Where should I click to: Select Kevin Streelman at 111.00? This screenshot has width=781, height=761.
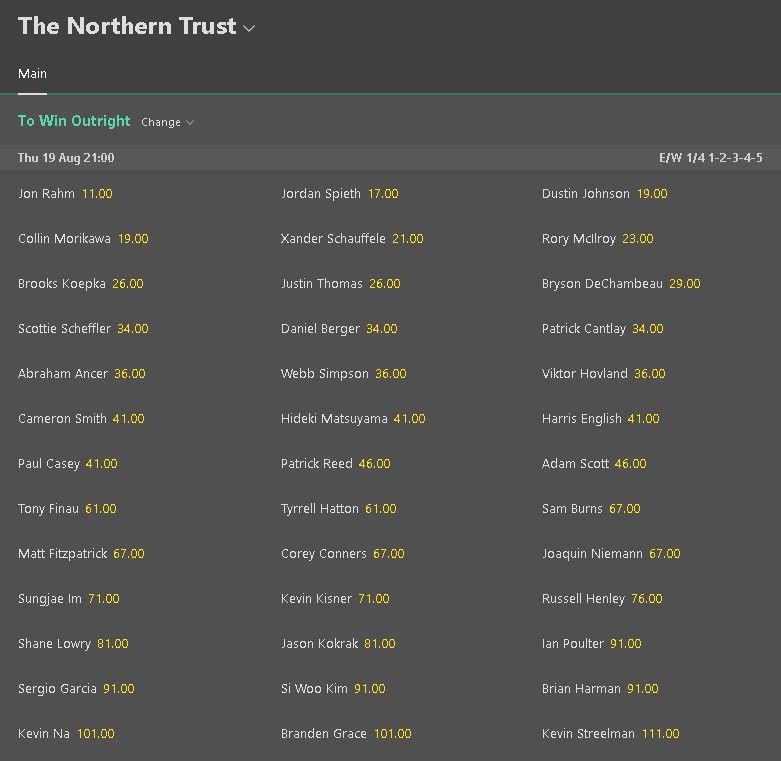point(660,734)
